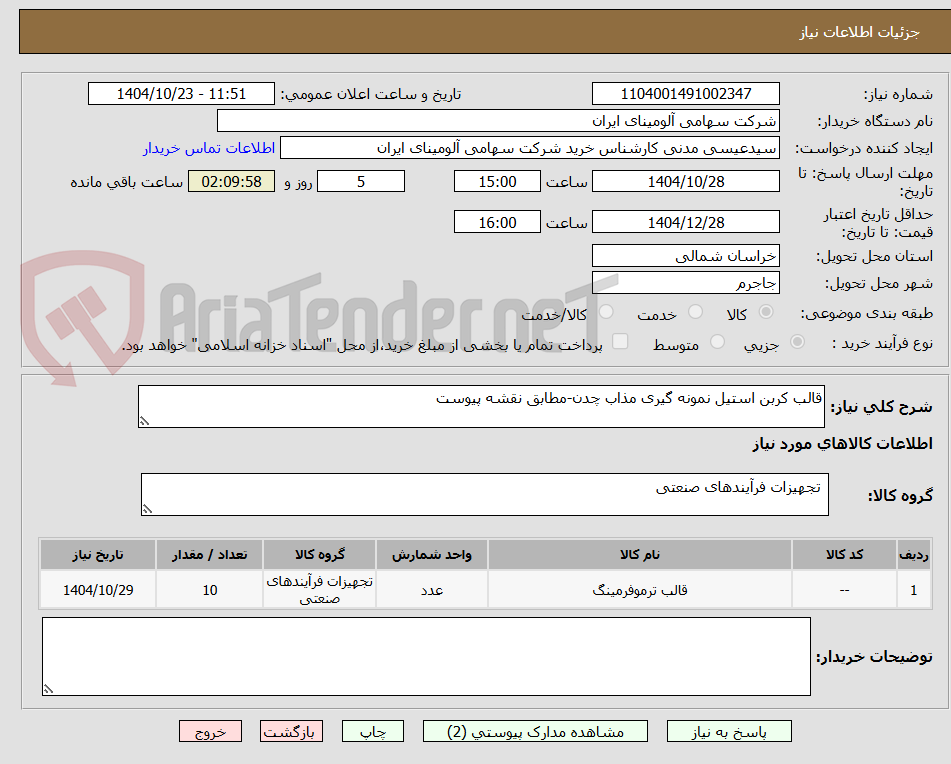Click the province field خراسان شمالی

(x=685, y=256)
